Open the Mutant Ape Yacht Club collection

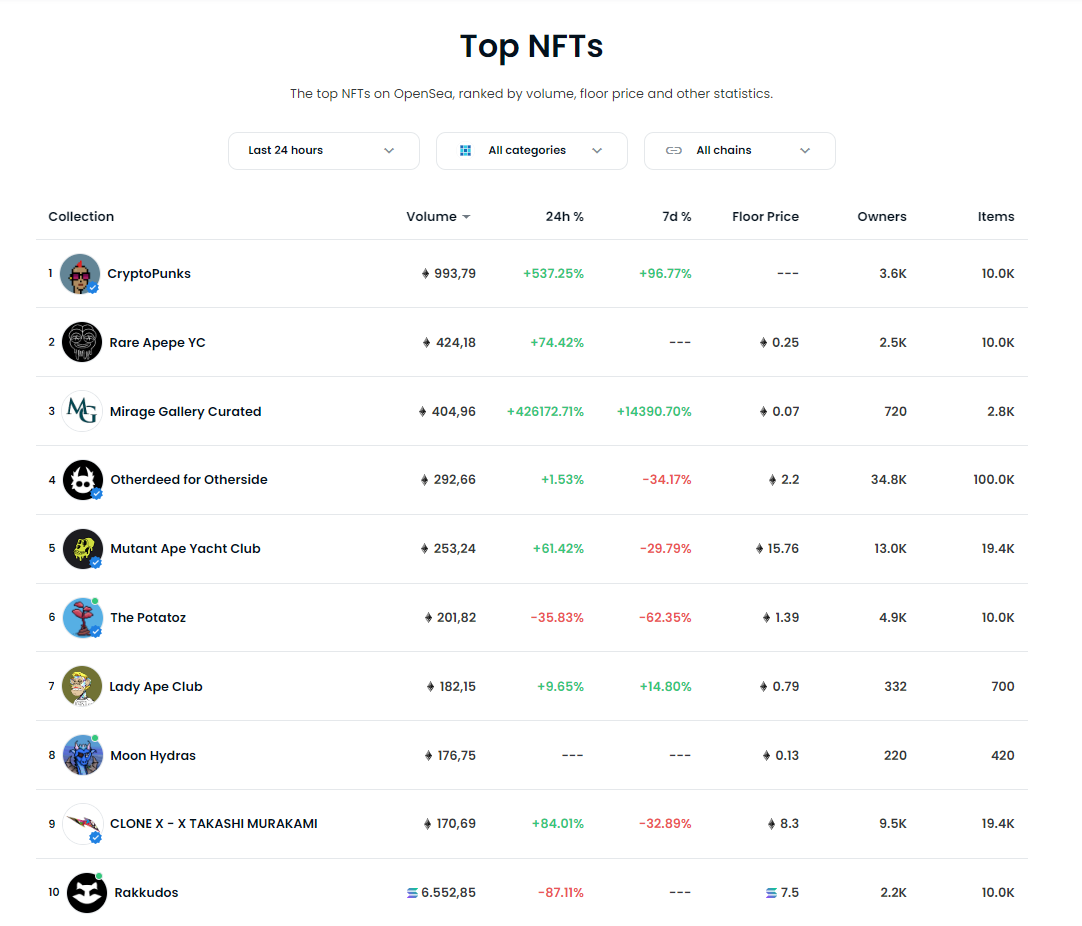186,549
